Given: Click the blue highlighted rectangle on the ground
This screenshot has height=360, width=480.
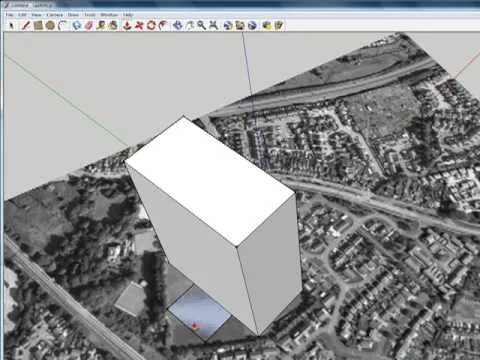Looking at the screenshot, I should coord(199,312).
